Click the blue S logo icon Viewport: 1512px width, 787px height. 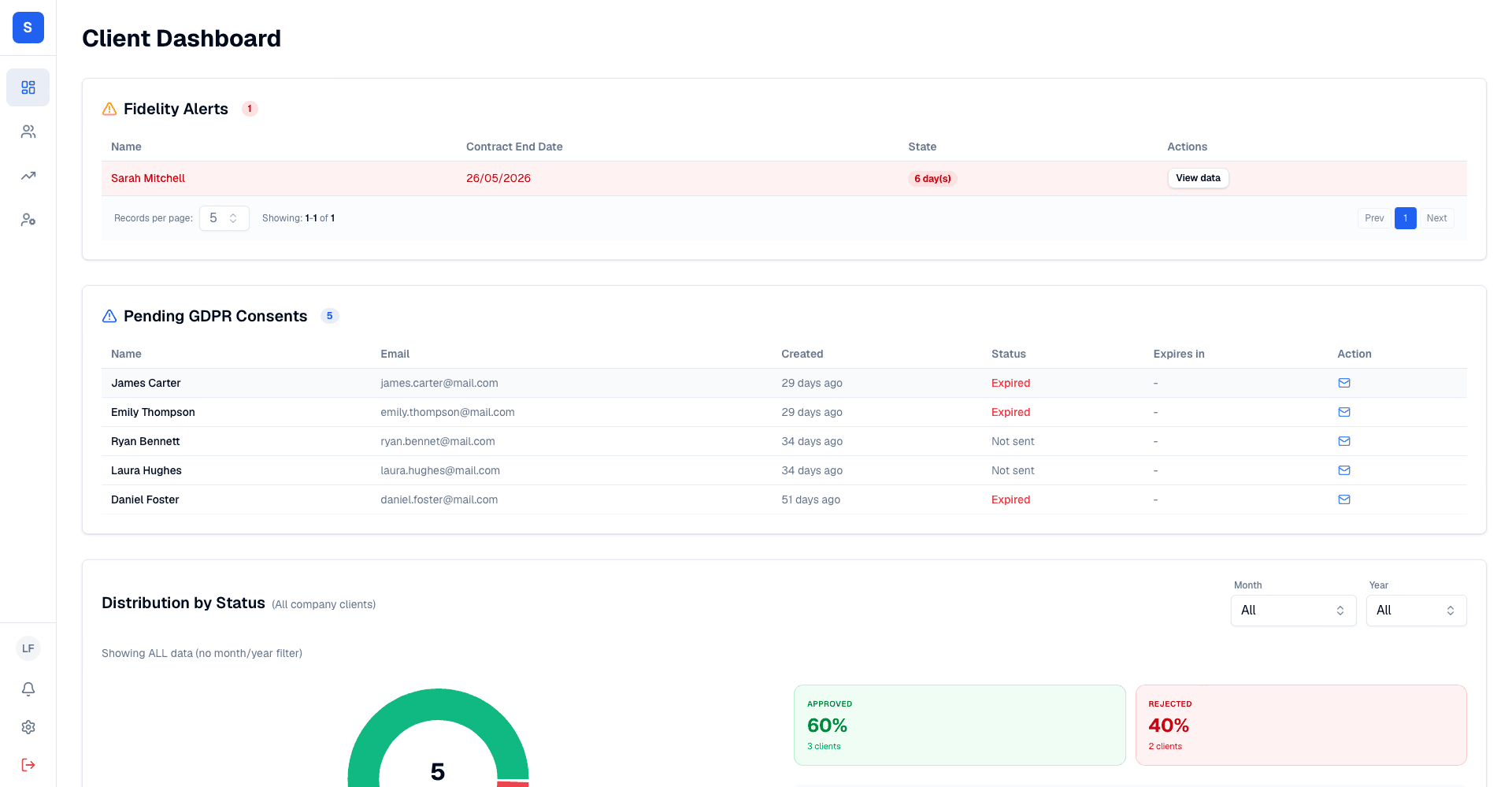coord(28,28)
